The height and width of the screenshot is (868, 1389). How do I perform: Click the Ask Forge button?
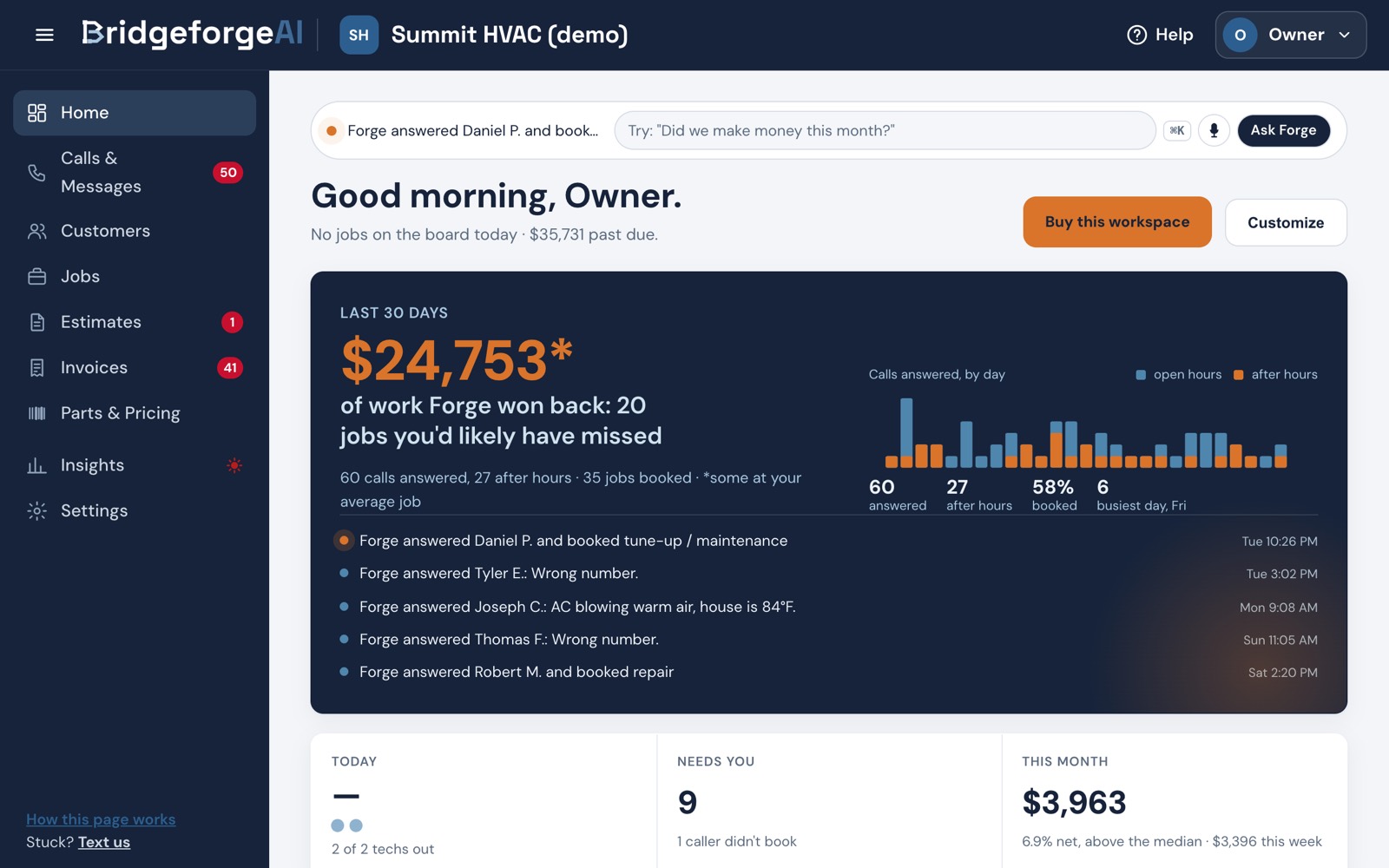tap(1283, 130)
